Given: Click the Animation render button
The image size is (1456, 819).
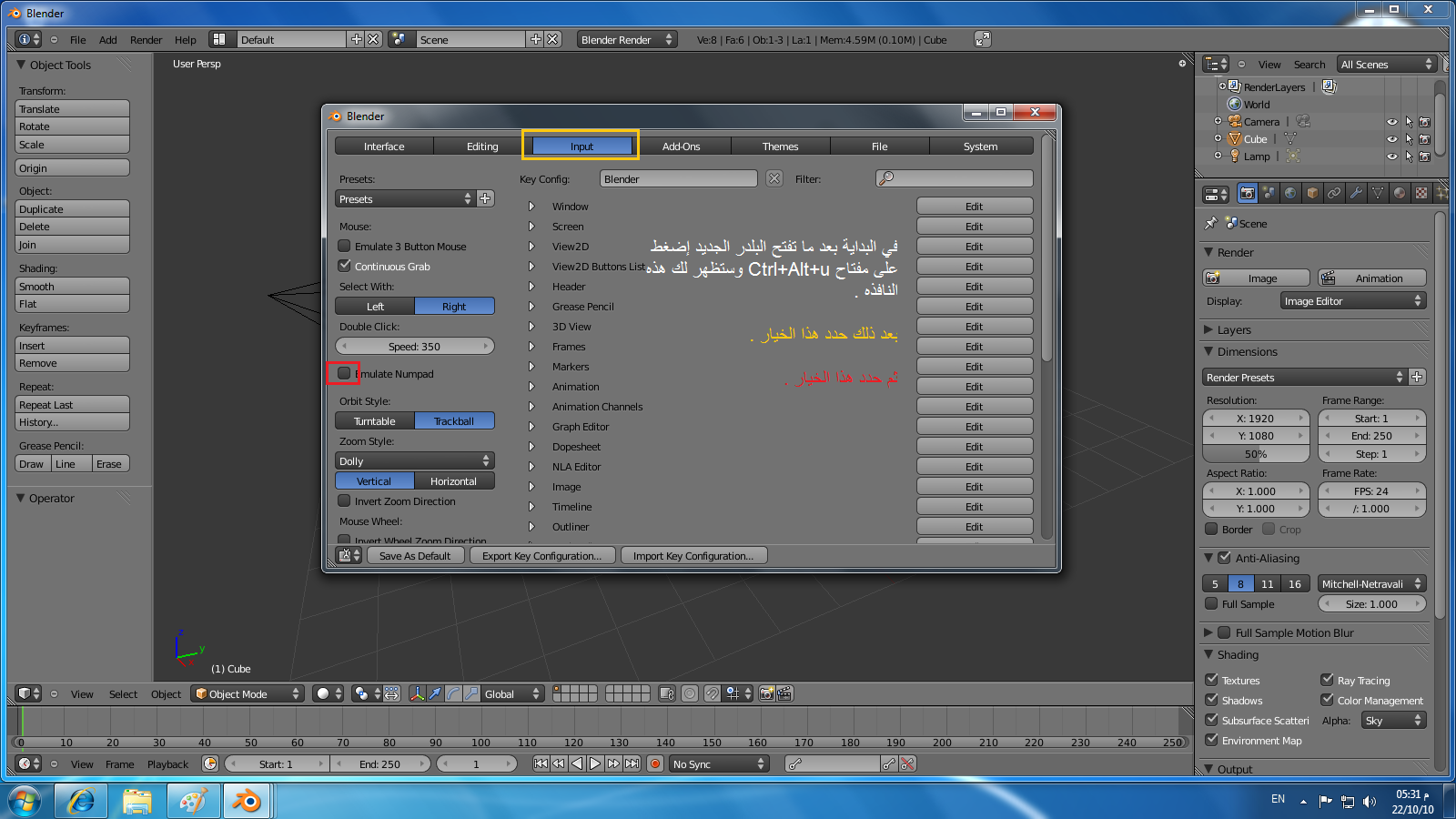Looking at the screenshot, I should [1372, 278].
